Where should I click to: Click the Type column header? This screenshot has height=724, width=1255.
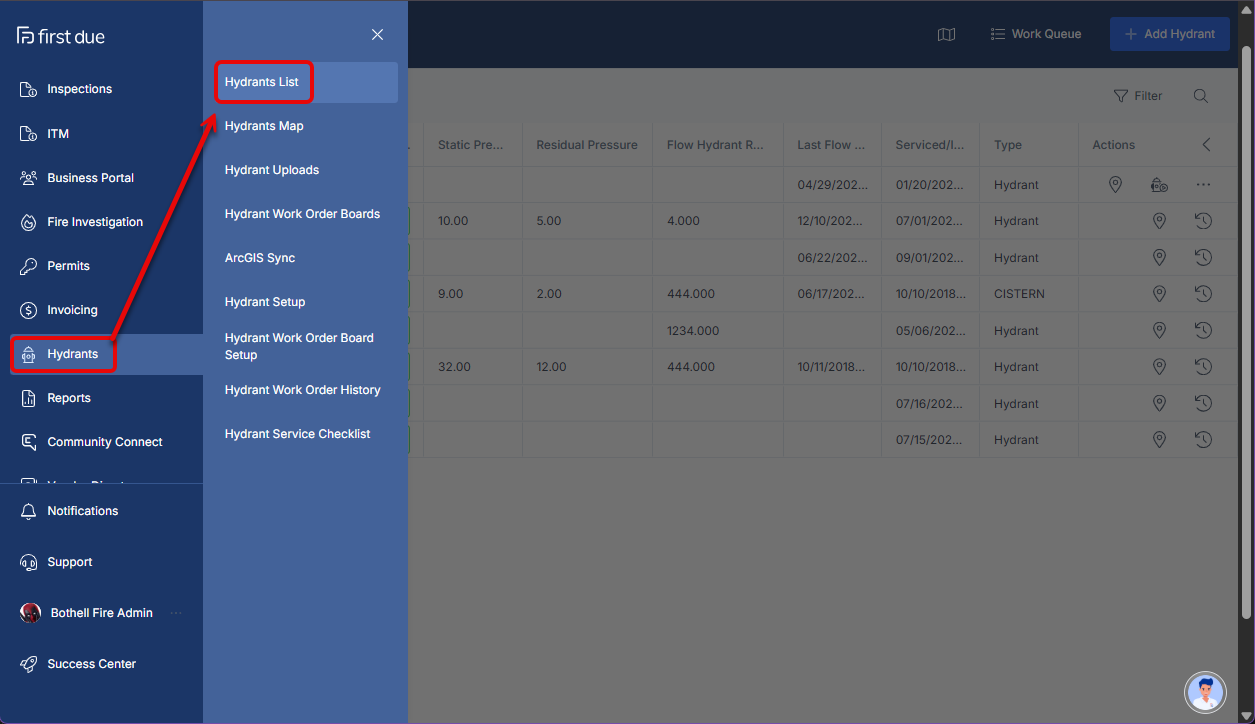click(1008, 145)
